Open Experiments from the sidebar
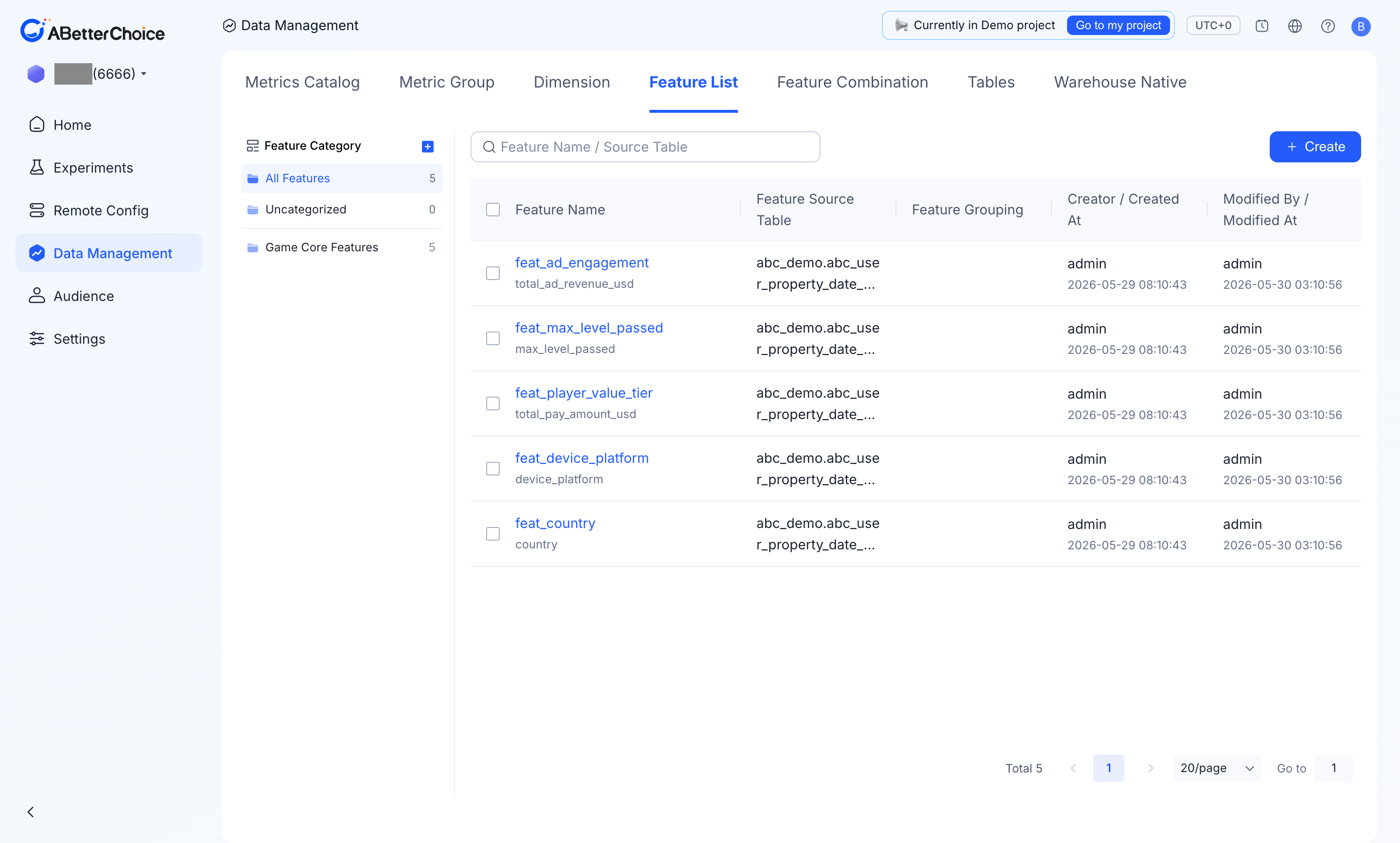The width and height of the screenshot is (1400, 843). coord(109,168)
